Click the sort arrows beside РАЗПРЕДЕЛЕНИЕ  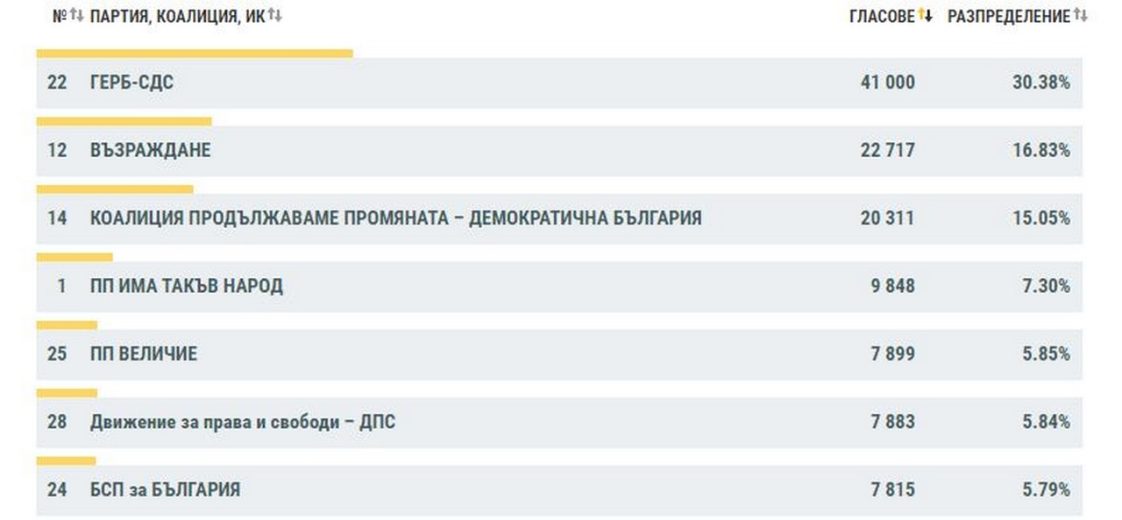tap(1080, 16)
